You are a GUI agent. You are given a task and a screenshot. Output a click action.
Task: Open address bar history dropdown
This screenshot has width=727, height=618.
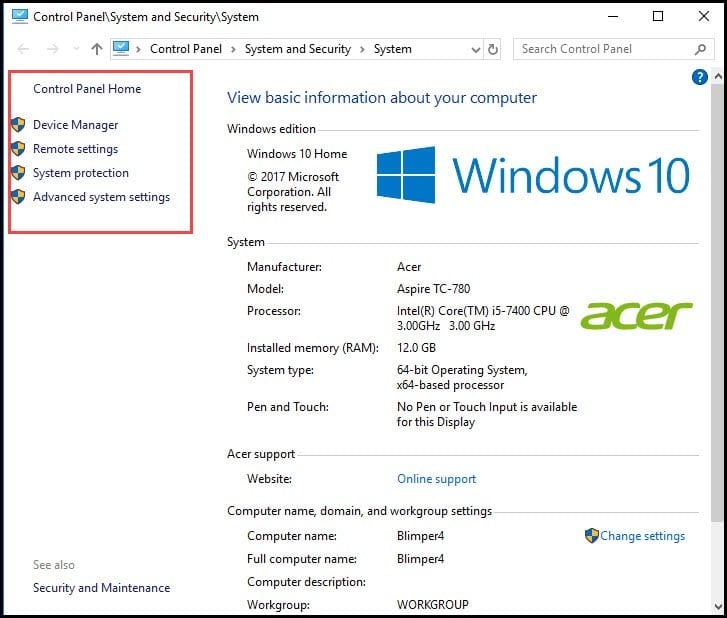click(475, 50)
